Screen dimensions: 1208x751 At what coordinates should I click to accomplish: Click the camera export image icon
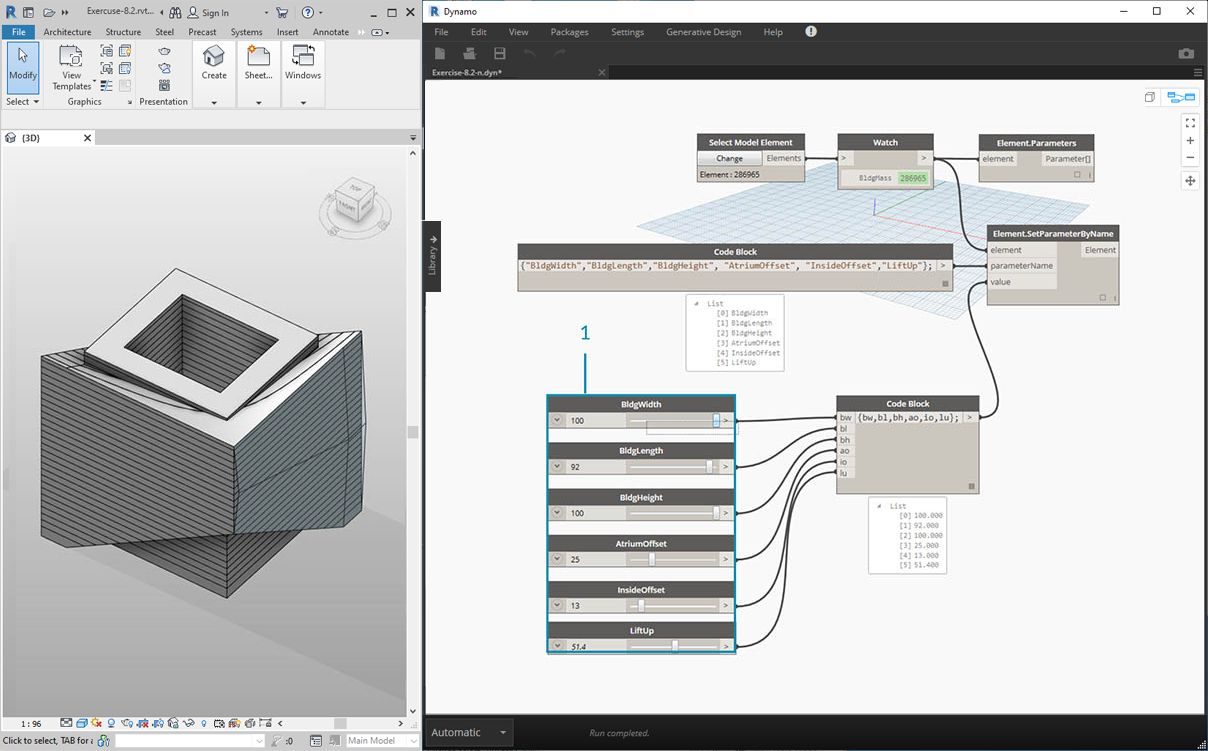(1186, 53)
